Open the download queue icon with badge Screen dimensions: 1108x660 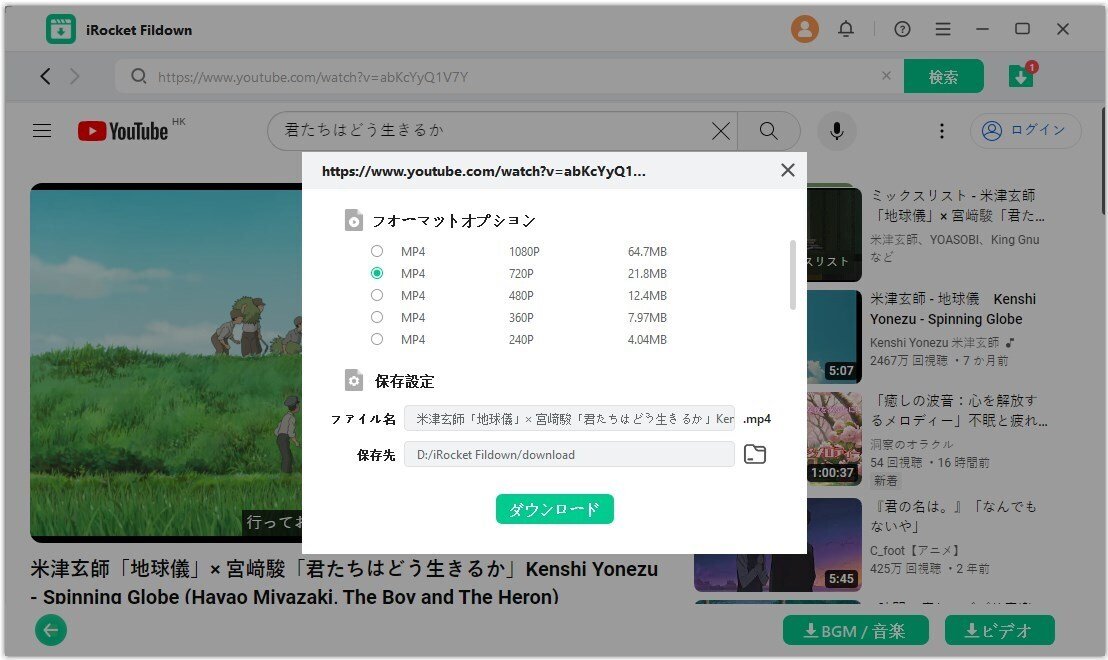click(1021, 76)
